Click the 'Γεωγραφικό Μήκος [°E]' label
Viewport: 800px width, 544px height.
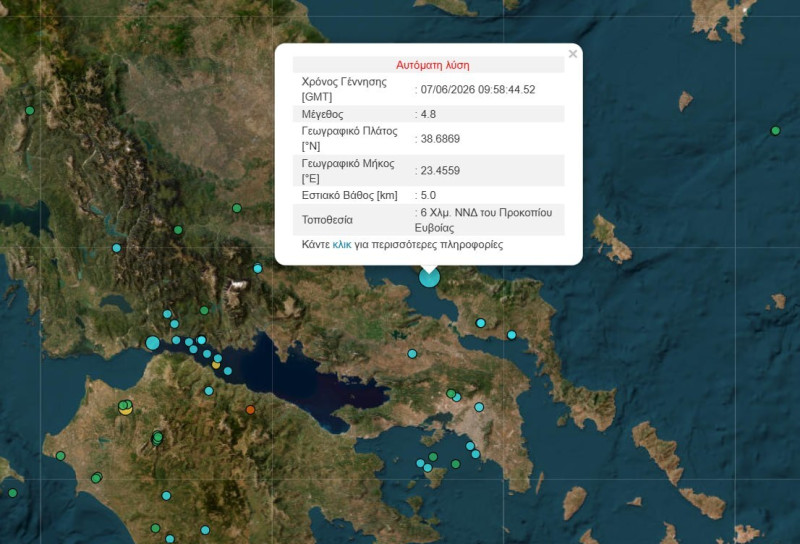coord(348,170)
